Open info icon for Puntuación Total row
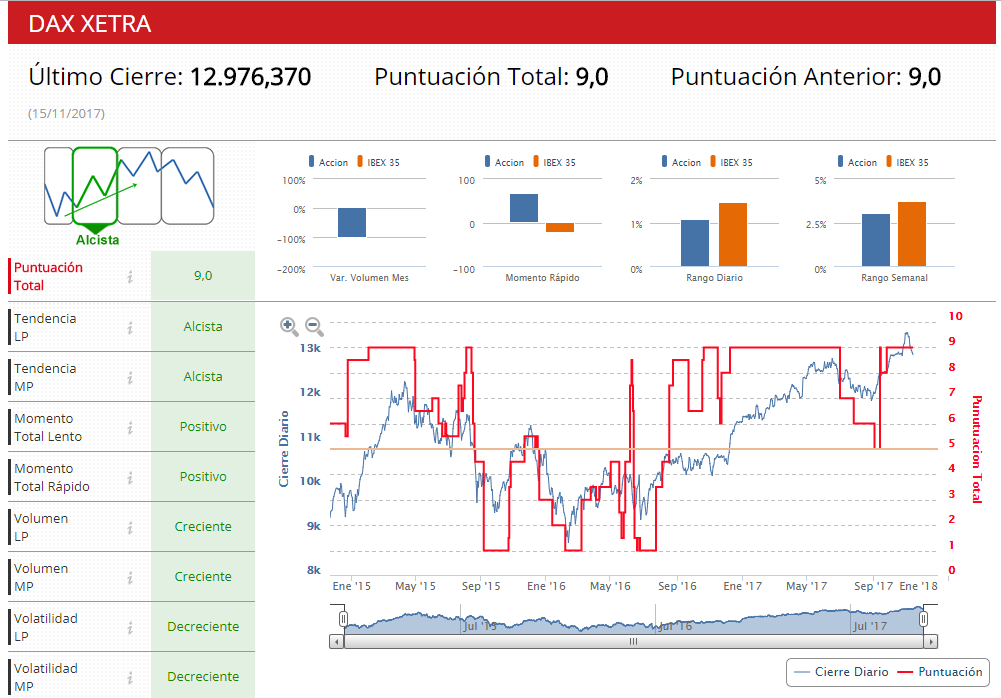The height and width of the screenshot is (698, 1001). coord(130,277)
